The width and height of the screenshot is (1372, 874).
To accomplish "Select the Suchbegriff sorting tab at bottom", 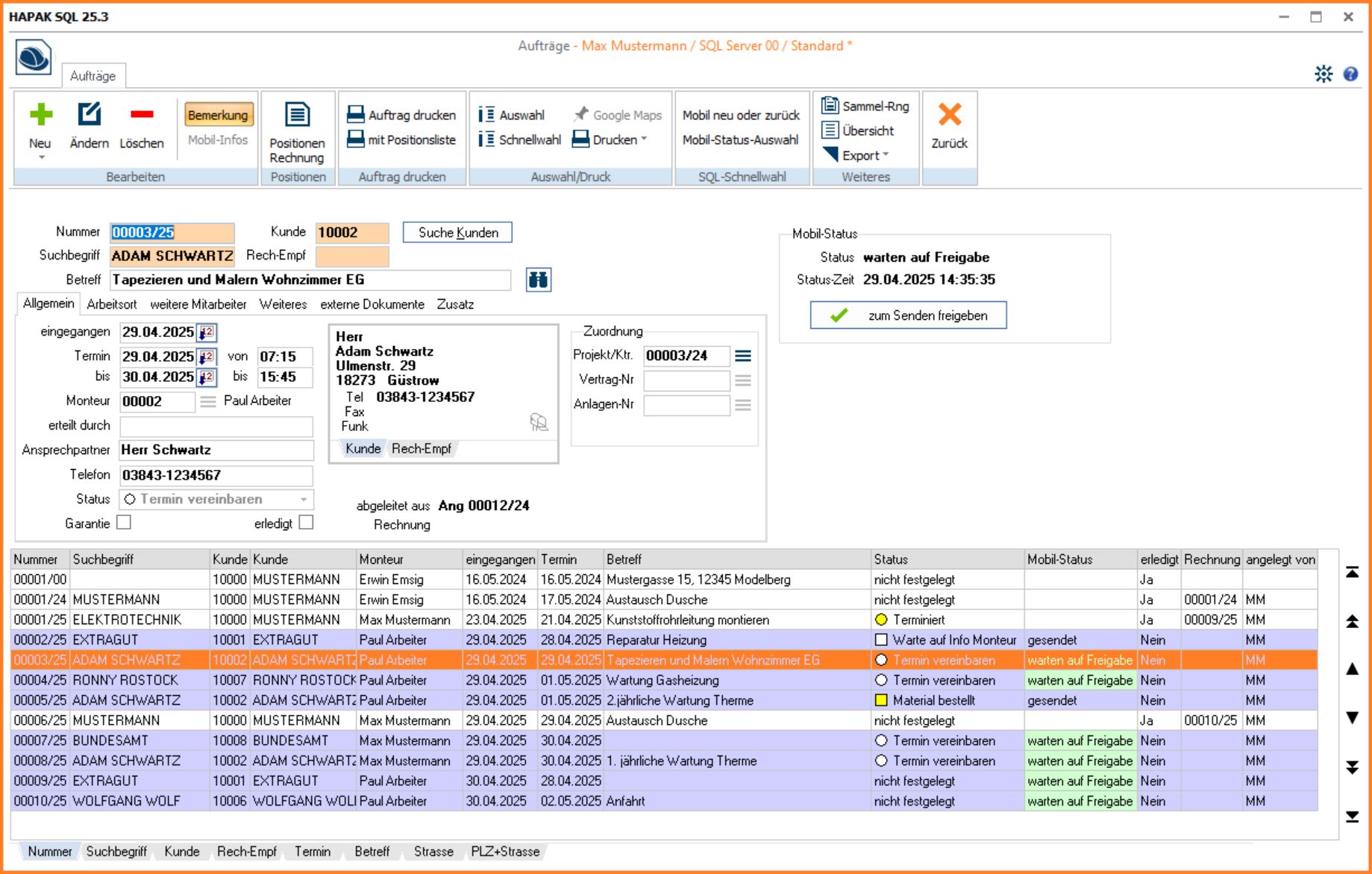I will [116, 852].
